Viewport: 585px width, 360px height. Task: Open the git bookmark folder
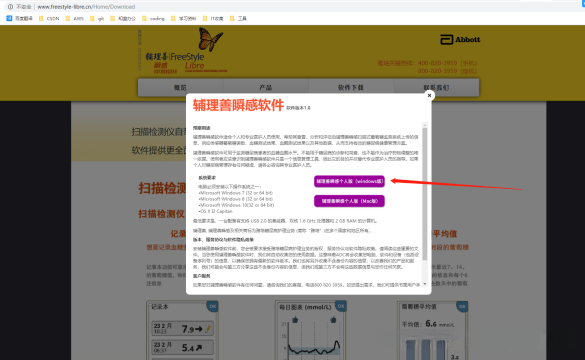point(97,18)
